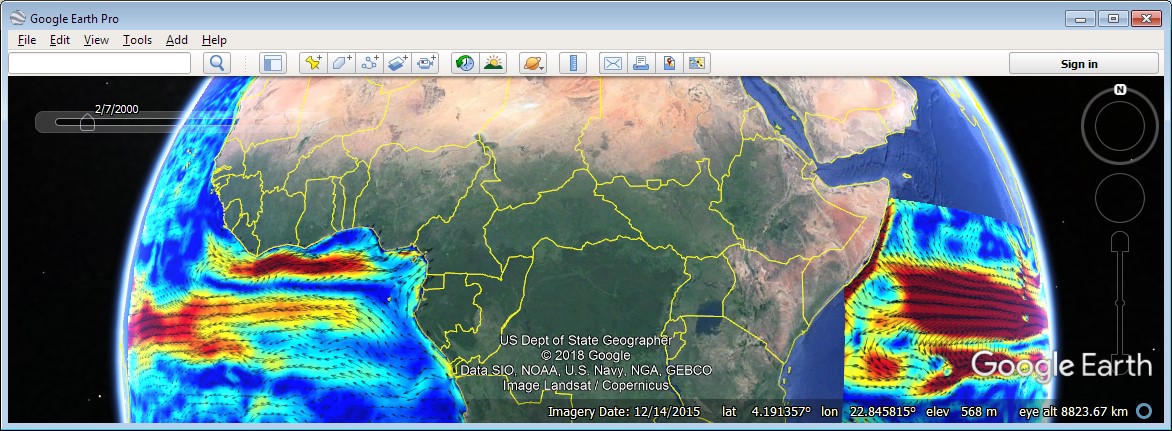Image resolution: width=1172 pixels, height=431 pixels.
Task: Open the File menu
Action: 27,40
